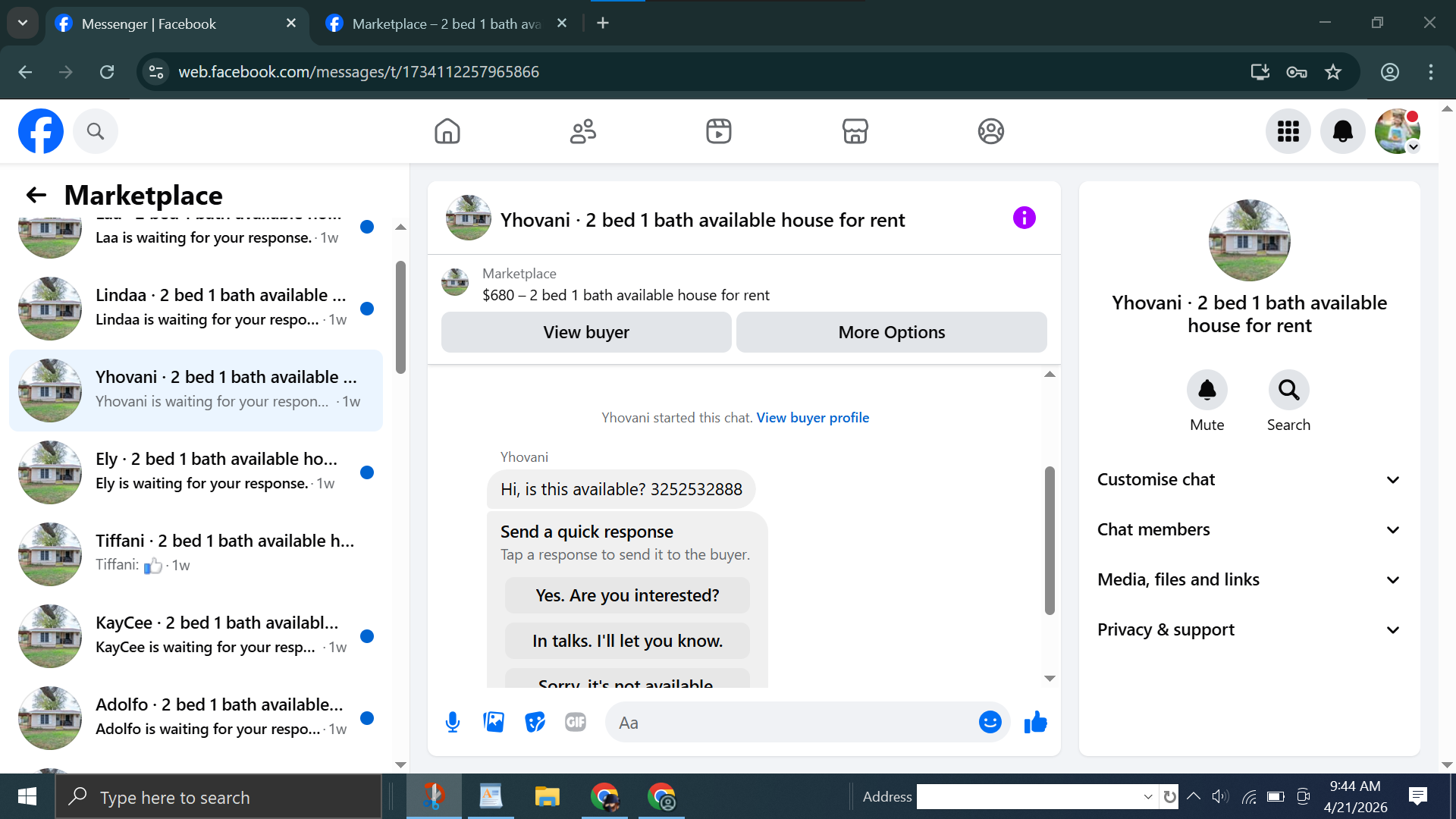The image size is (1456, 819).
Task: Close the Marketplace browser tab
Action: 562,24
